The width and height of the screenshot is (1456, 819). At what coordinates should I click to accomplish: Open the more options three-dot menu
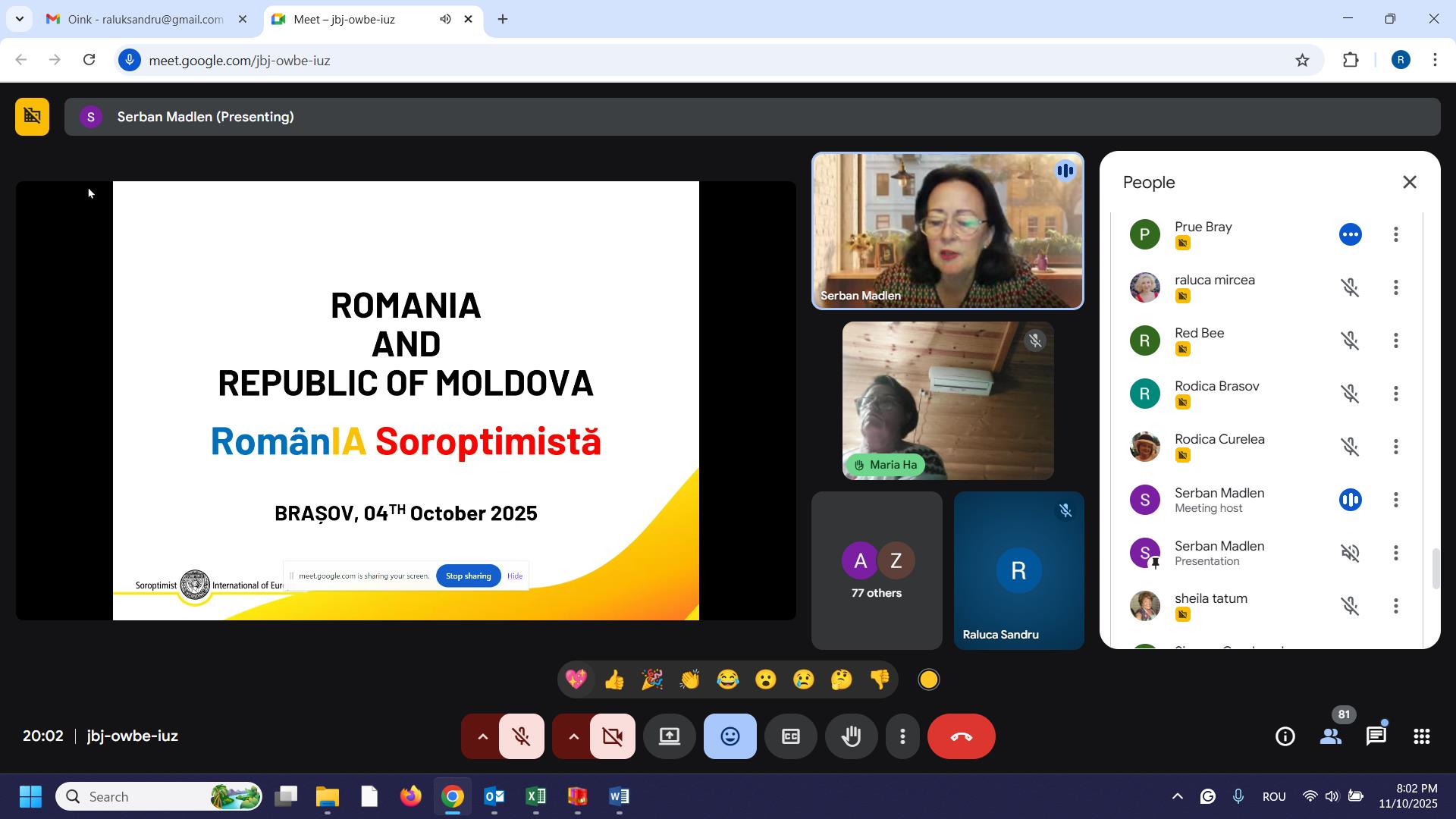click(x=902, y=736)
